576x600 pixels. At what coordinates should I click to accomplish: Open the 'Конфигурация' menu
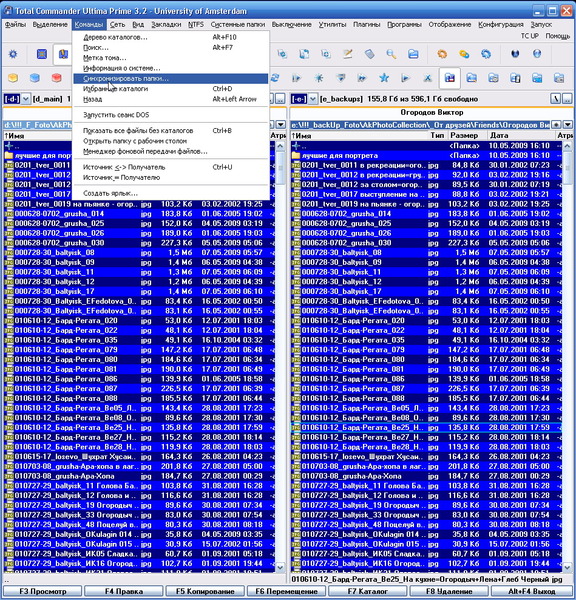pyautogui.click(x=501, y=24)
